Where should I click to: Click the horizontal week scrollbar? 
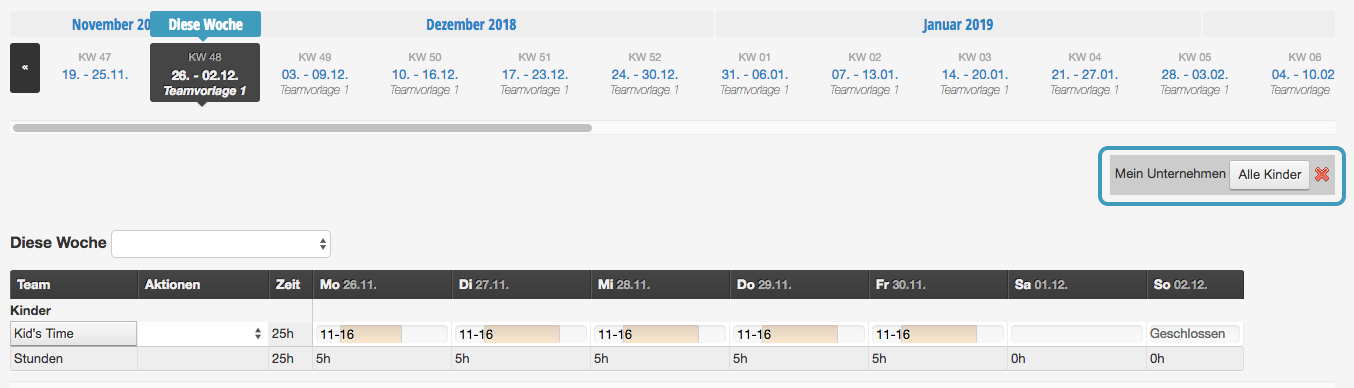click(x=302, y=128)
